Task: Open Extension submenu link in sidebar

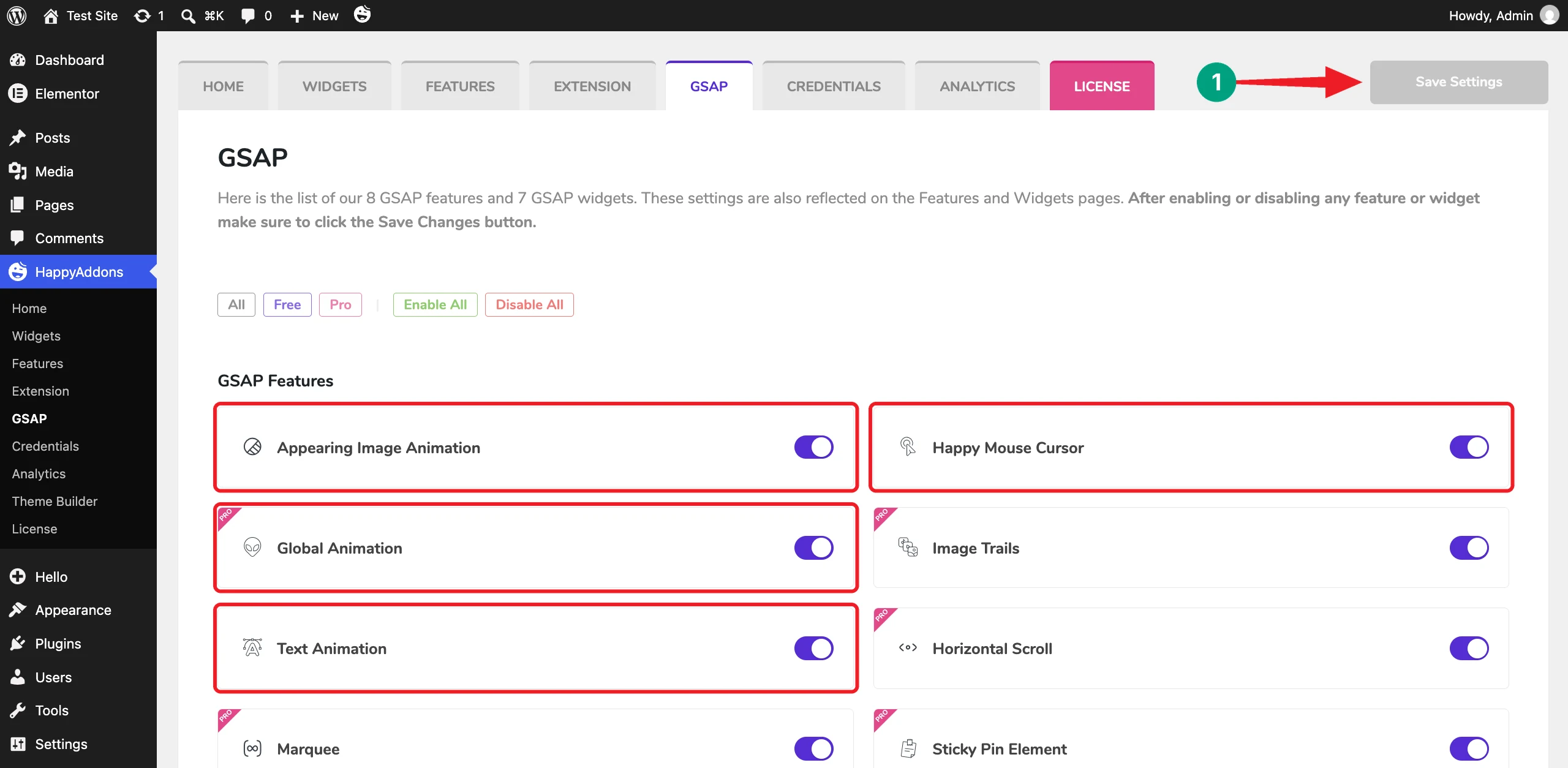Action: pyautogui.click(x=40, y=391)
